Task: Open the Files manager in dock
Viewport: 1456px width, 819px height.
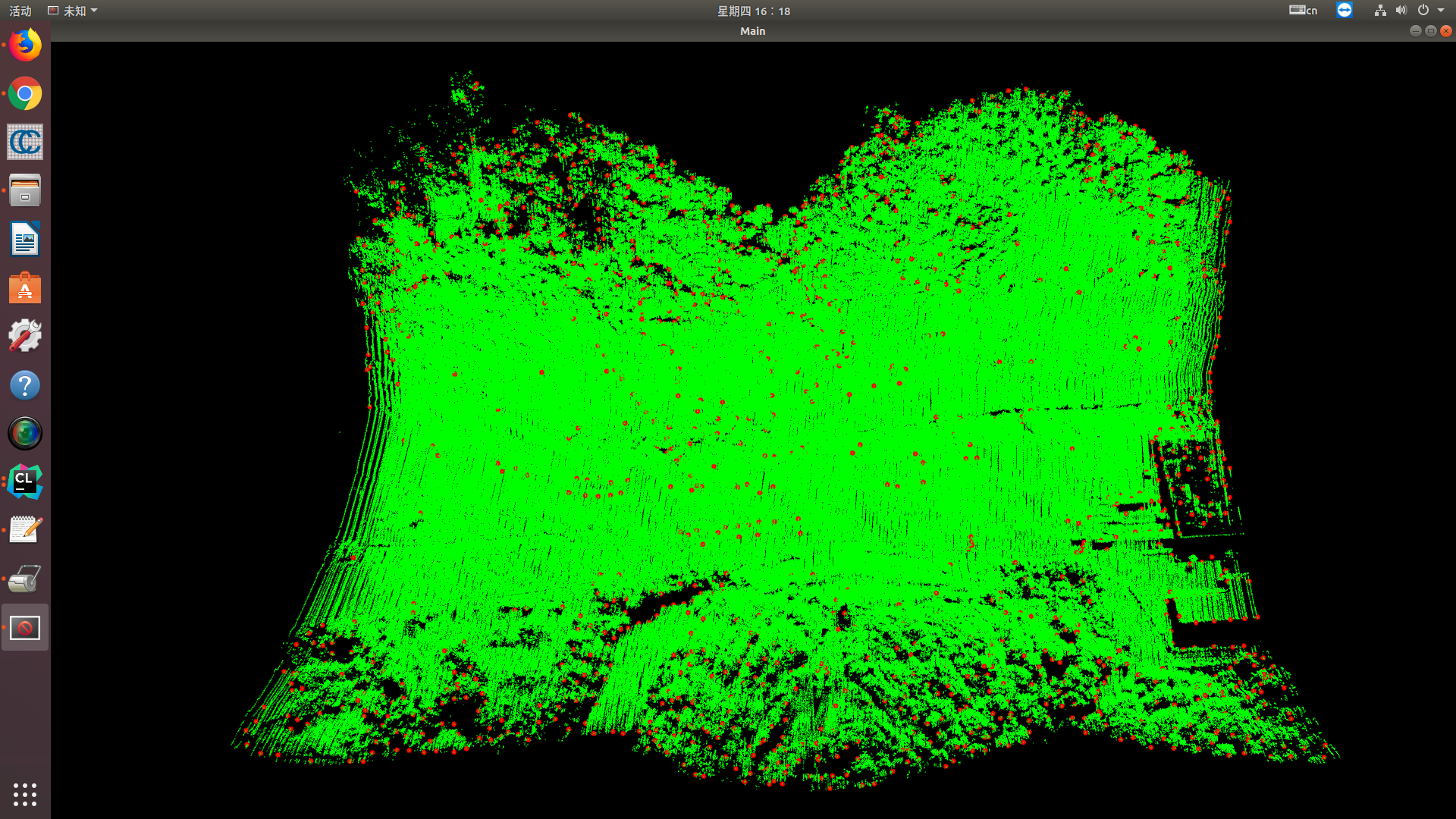Action: click(25, 191)
